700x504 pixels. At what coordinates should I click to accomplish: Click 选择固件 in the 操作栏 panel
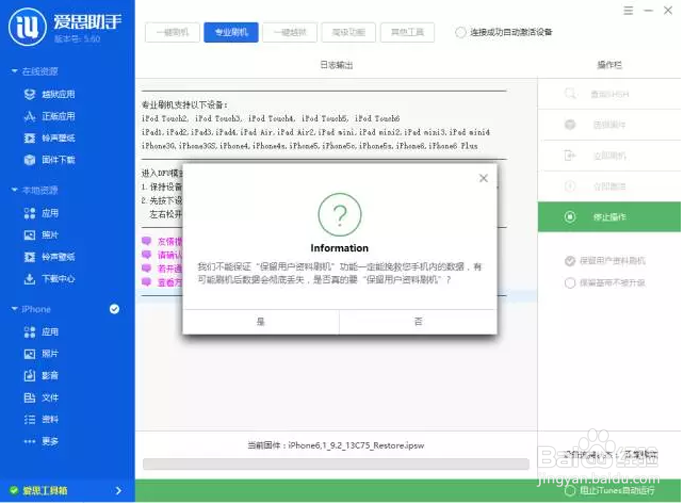[609, 125]
